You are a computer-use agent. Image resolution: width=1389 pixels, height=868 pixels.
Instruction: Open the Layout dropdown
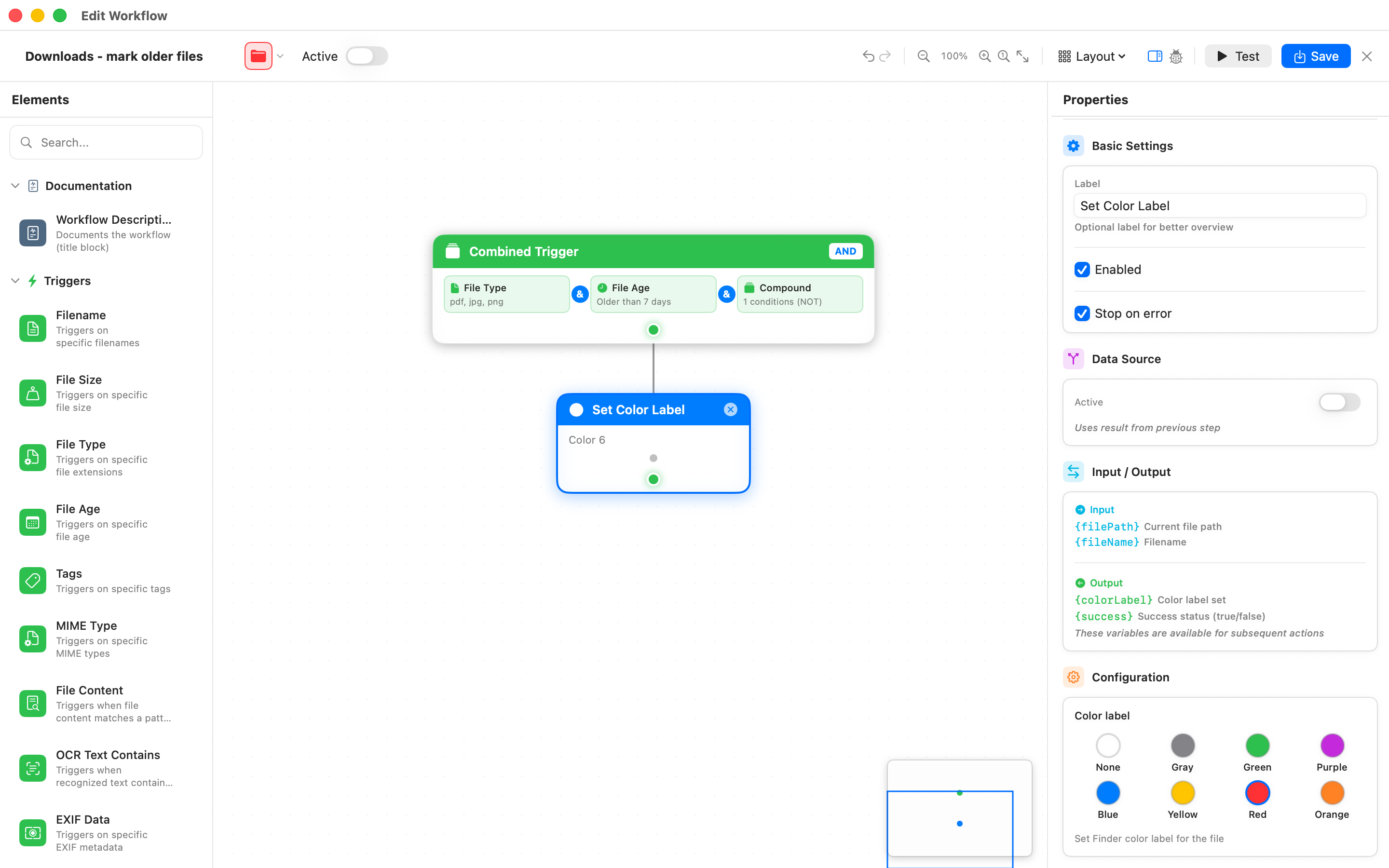(x=1092, y=55)
